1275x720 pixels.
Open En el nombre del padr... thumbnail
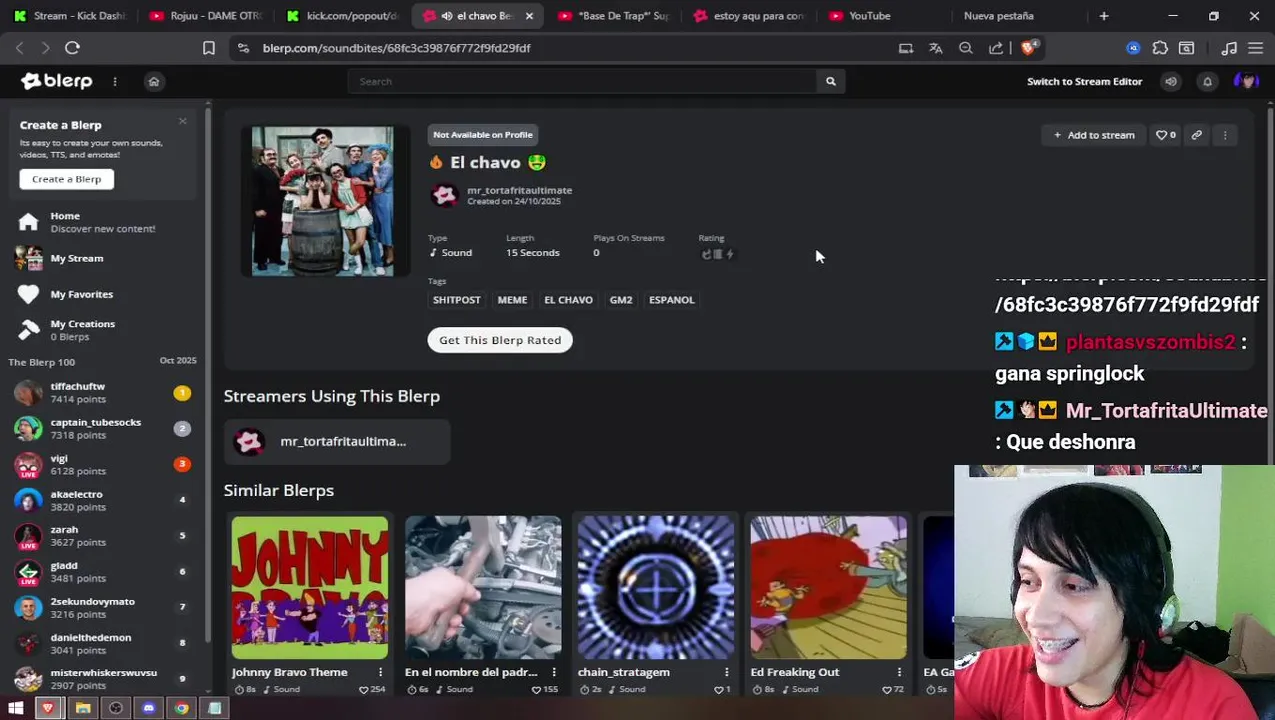tap(483, 588)
